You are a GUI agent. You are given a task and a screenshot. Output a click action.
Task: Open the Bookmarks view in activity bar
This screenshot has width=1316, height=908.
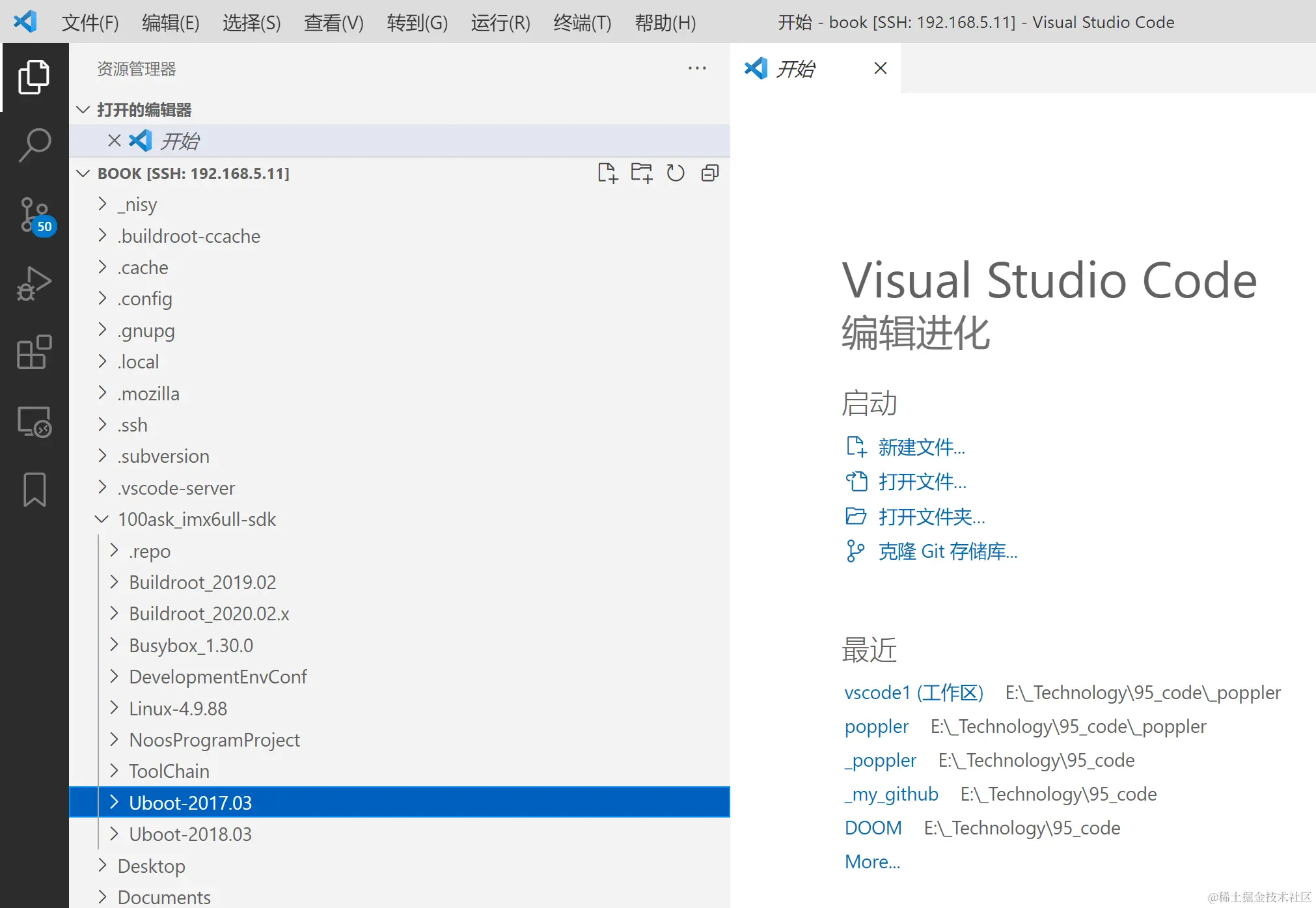pyautogui.click(x=34, y=489)
